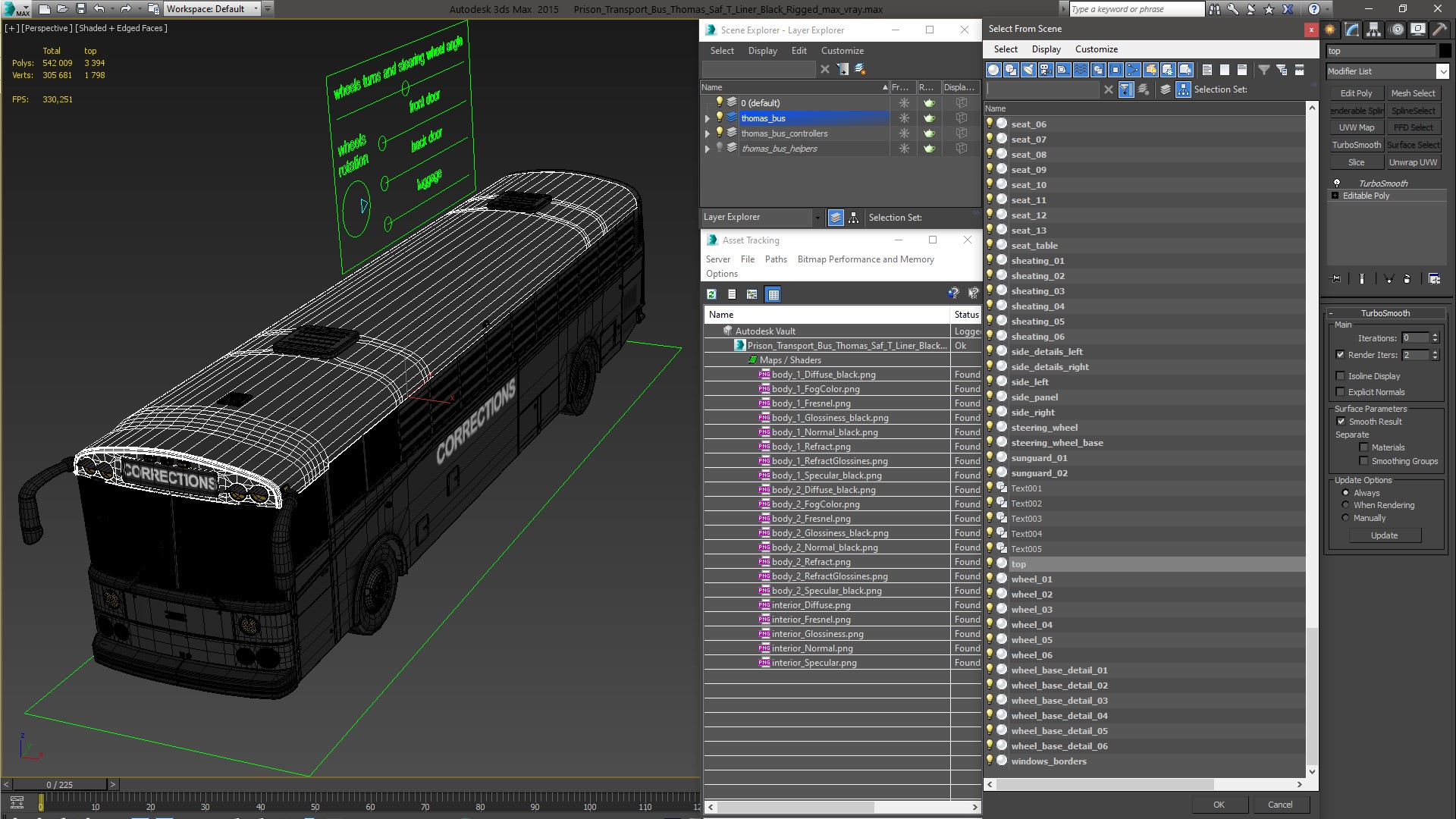The image size is (1456, 819).
Task: Toggle visibility of thomas_bus_controllers layer
Action: (x=718, y=133)
